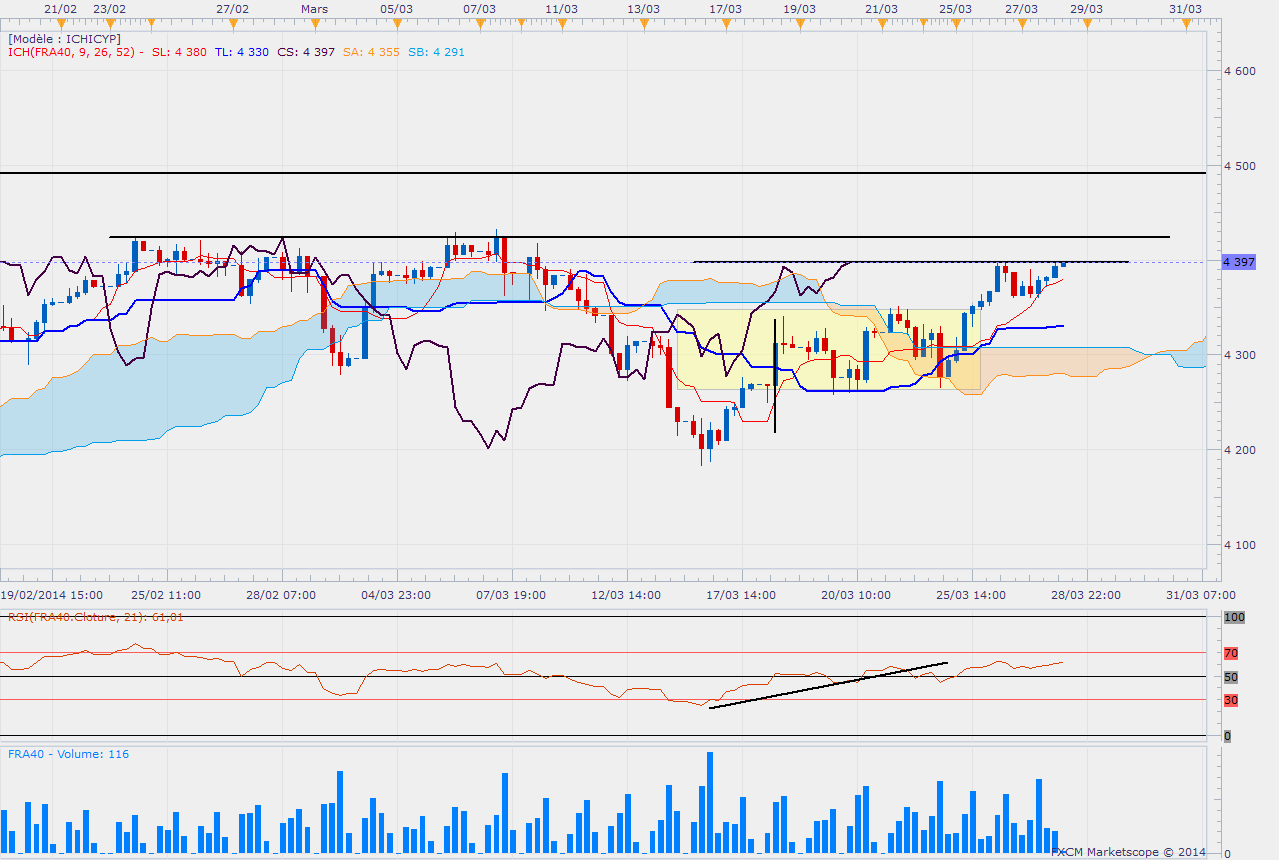Select the "12/03 14:00" time axis label
The width and height of the screenshot is (1279, 860).
pos(627,595)
